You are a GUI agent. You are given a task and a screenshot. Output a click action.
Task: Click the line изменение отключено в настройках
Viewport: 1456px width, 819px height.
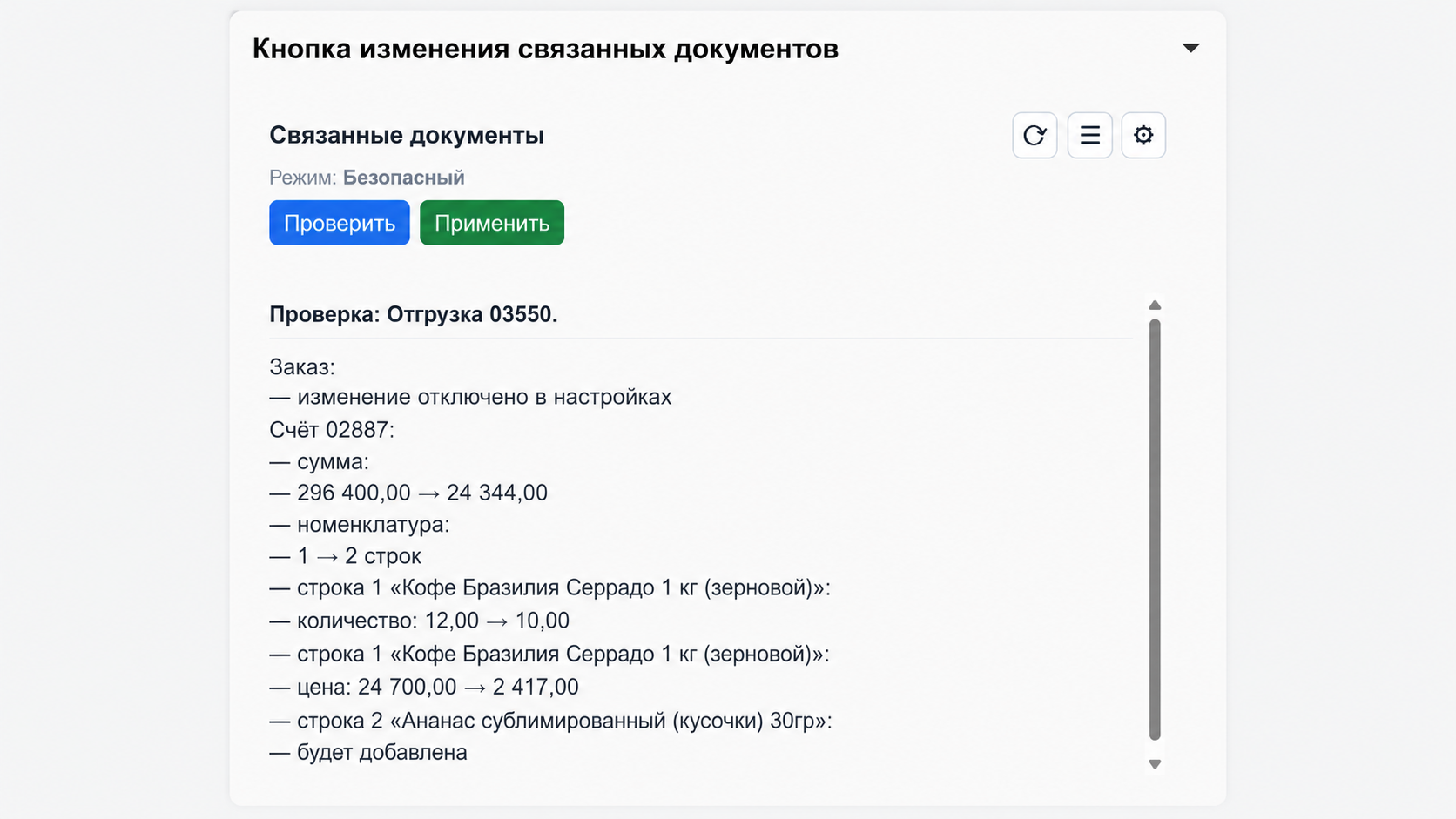tap(470, 397)
